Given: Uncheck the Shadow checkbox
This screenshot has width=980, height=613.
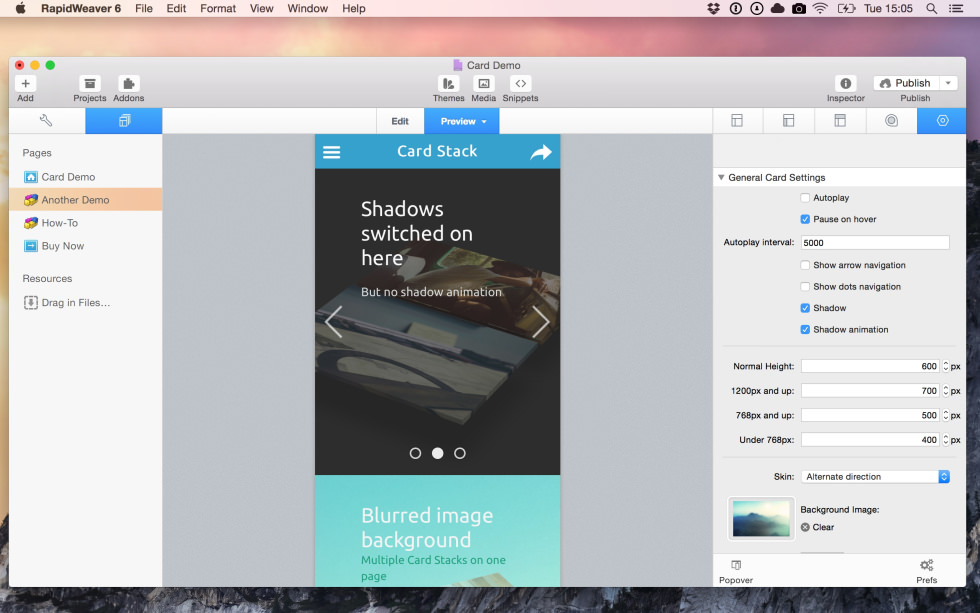Looking at the screenshot, I should (805, 308).
